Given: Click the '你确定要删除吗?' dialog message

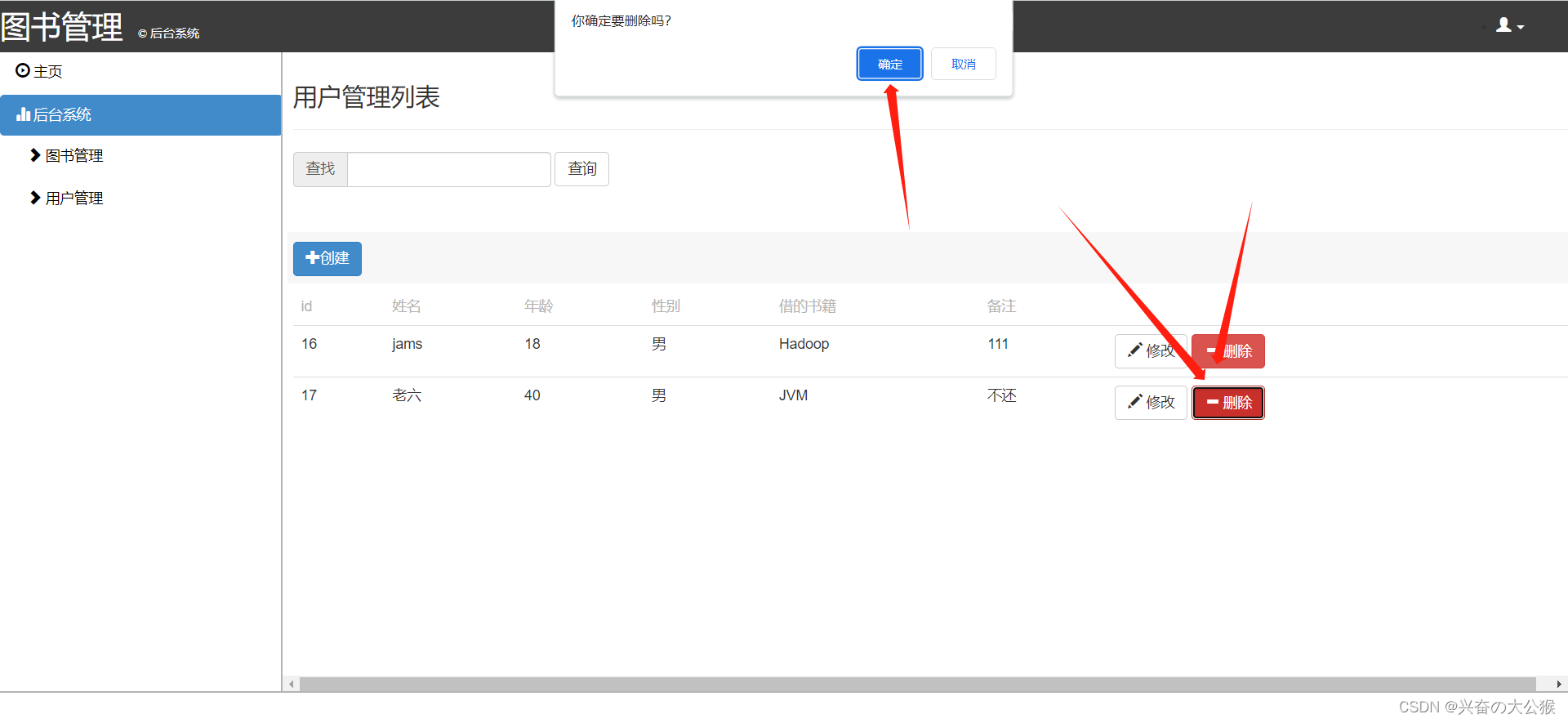Looking at the screenshot, I should pyautogui.click(x=621, y=21).
